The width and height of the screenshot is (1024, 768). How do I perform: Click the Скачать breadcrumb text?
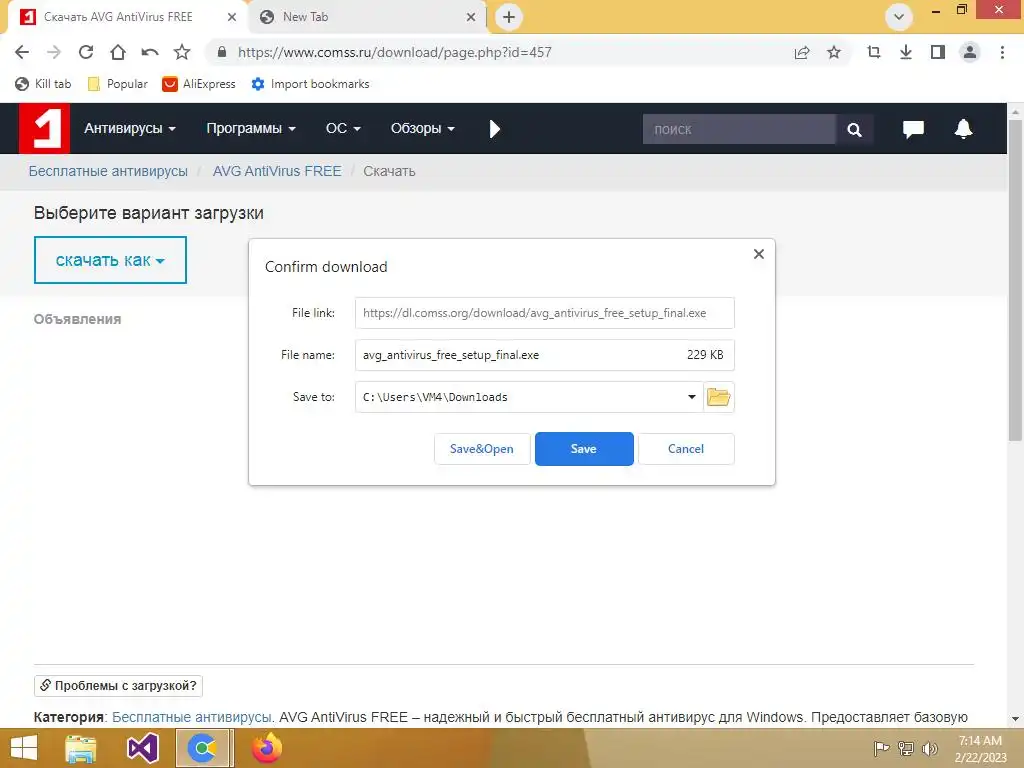(389, 171)
